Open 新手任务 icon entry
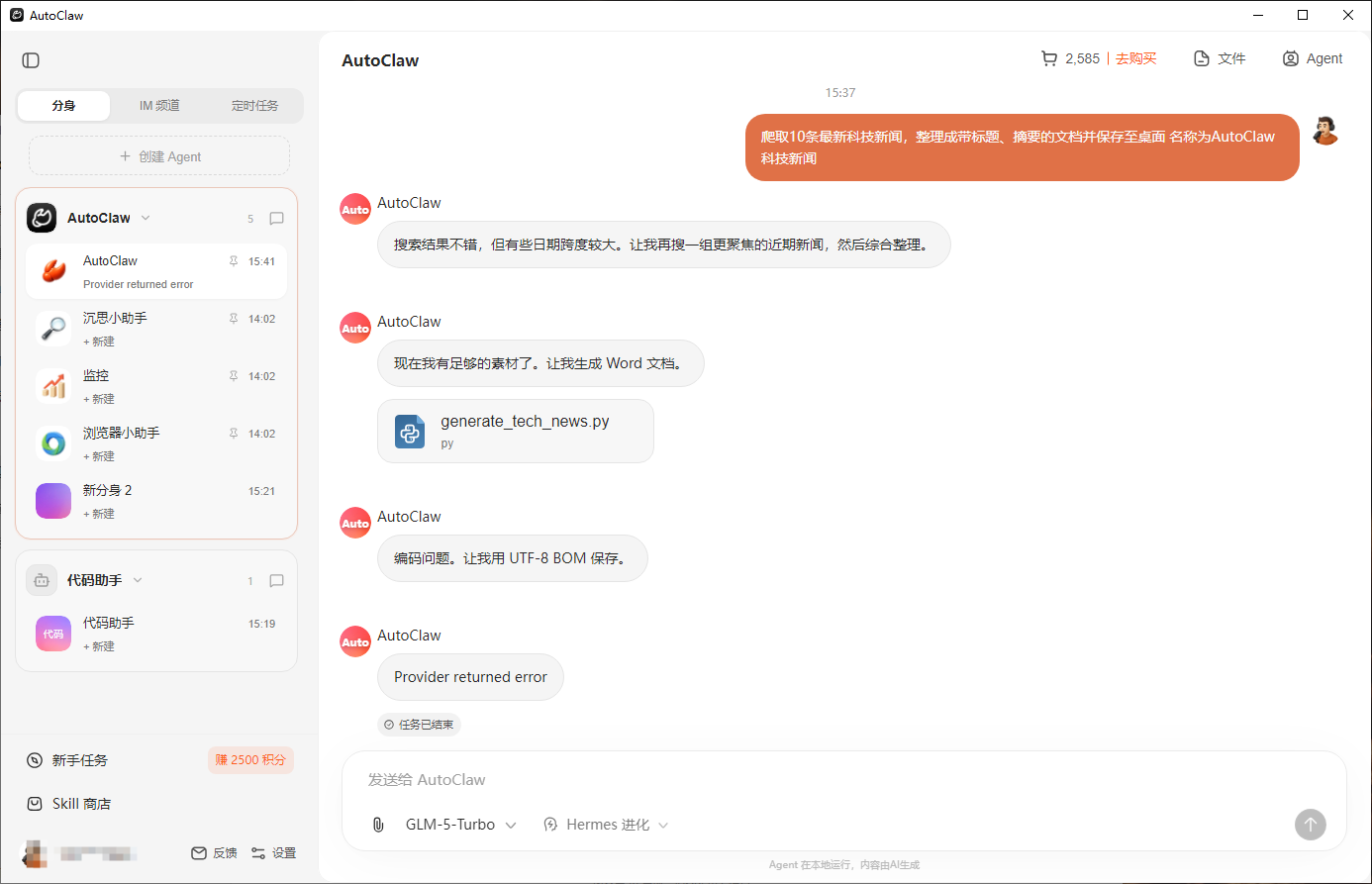Viewport: 1372px width, 884px height. pyautogui.click(x=35, y=760)
